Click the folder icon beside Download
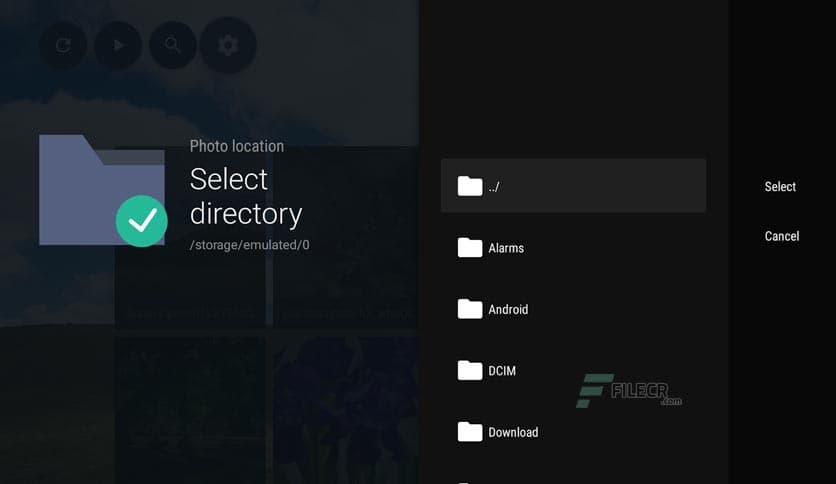 pyautogui.click(x=470, y=431)
